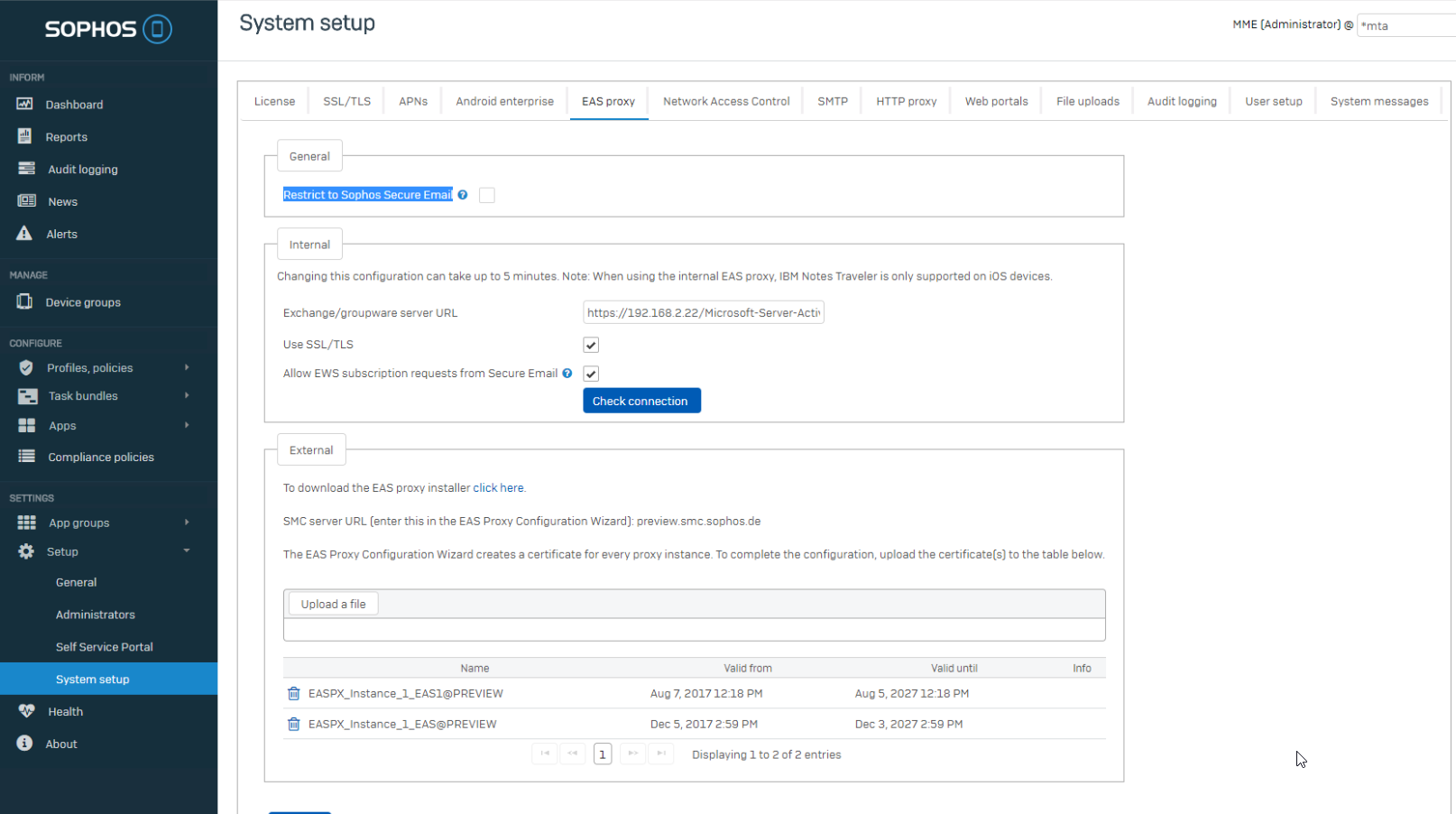
Task: Open the Android enterprise tab
Action: (x=504, y=101)
